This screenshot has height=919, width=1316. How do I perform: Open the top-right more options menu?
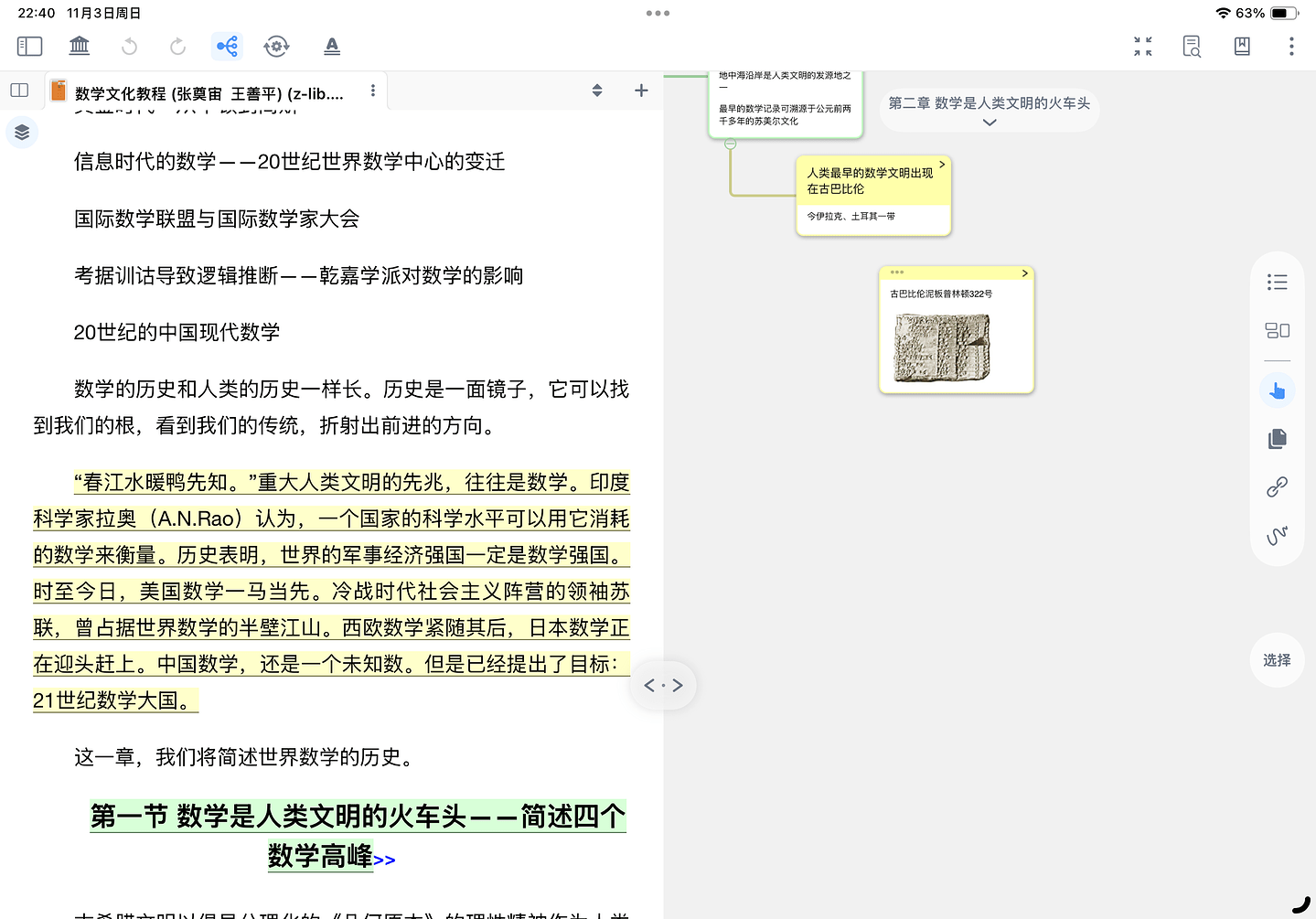pyautogui.click(x=1291, y=46)
